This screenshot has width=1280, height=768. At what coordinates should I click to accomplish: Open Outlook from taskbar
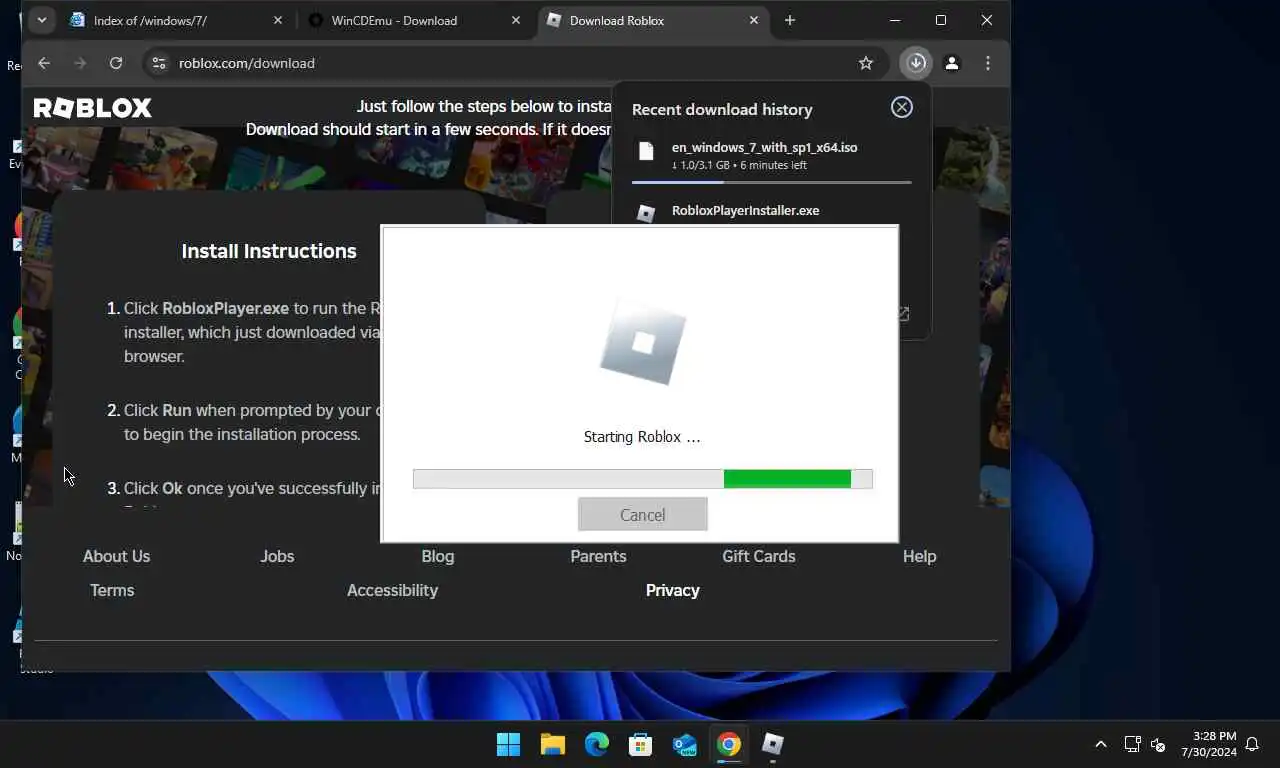pos(685,744)
